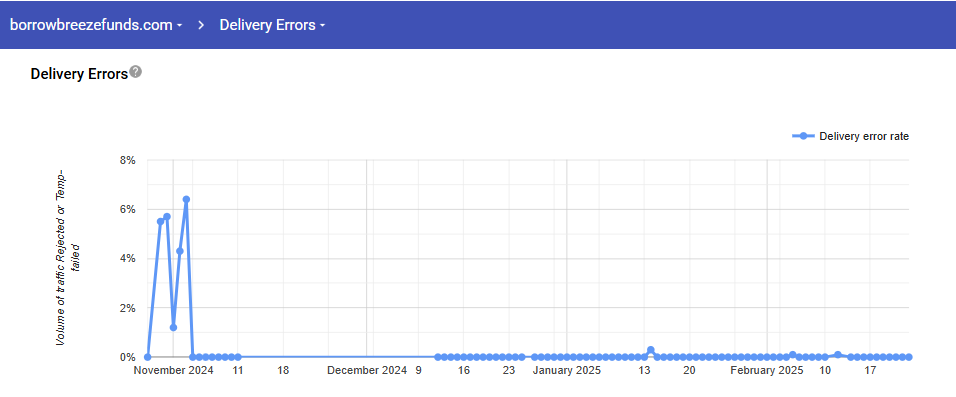Select the last data point on chart
956x397 pixels.
click(908, 357)
